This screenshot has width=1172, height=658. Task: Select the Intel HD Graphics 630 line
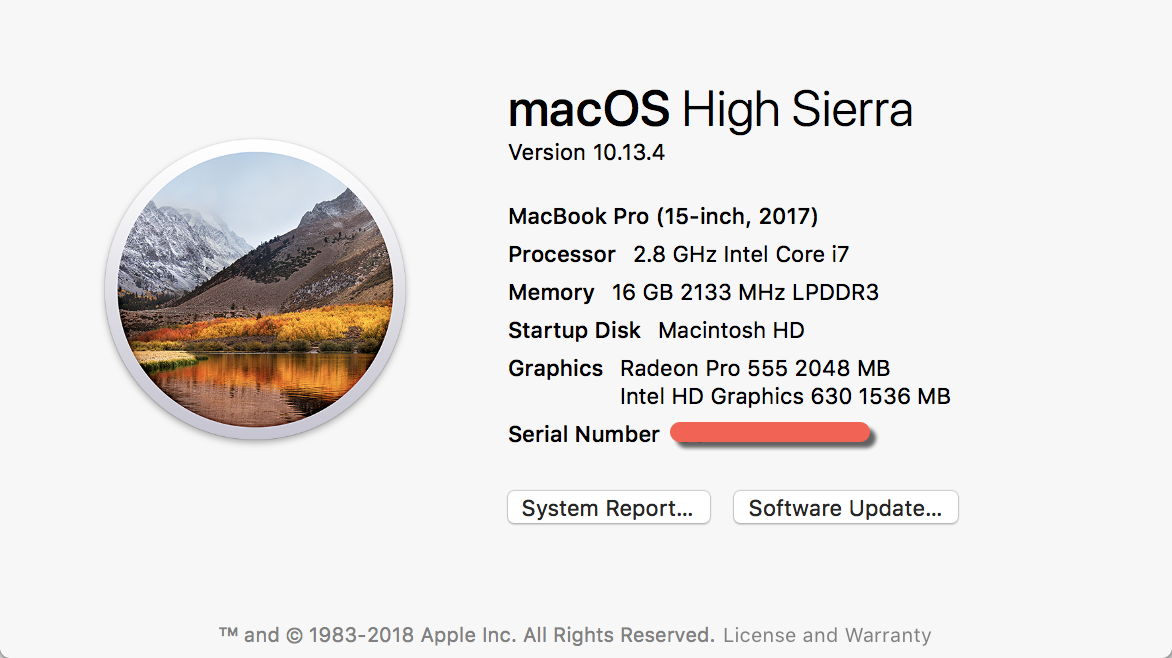coord(785,396)
